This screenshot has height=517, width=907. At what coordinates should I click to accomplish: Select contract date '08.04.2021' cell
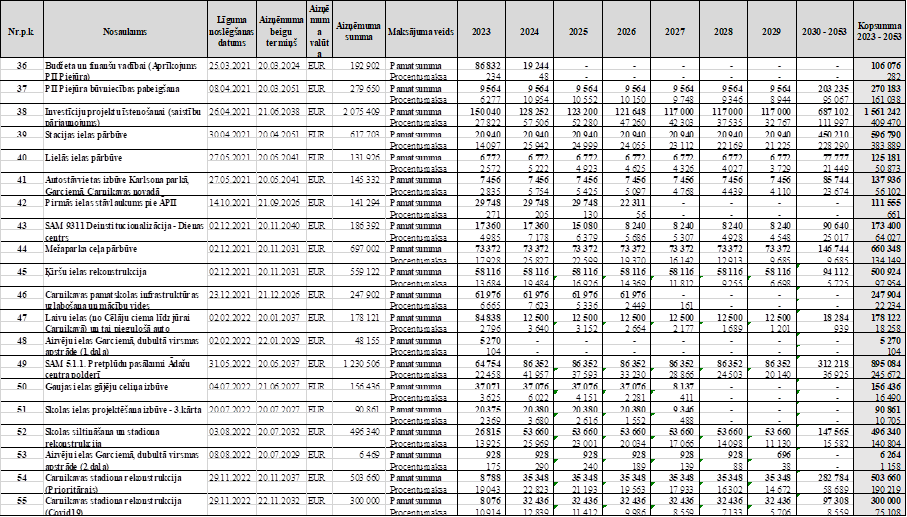(x=231, y=89)
